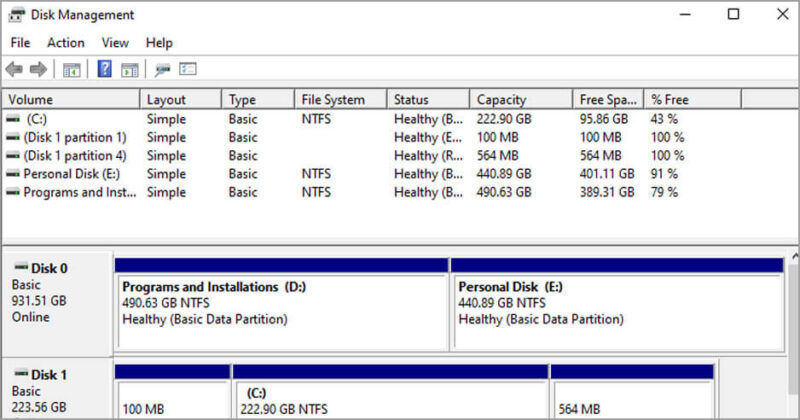Select Personal Disk (E:) volume row
Screen dimensions: 800x420
coord(72,174)
